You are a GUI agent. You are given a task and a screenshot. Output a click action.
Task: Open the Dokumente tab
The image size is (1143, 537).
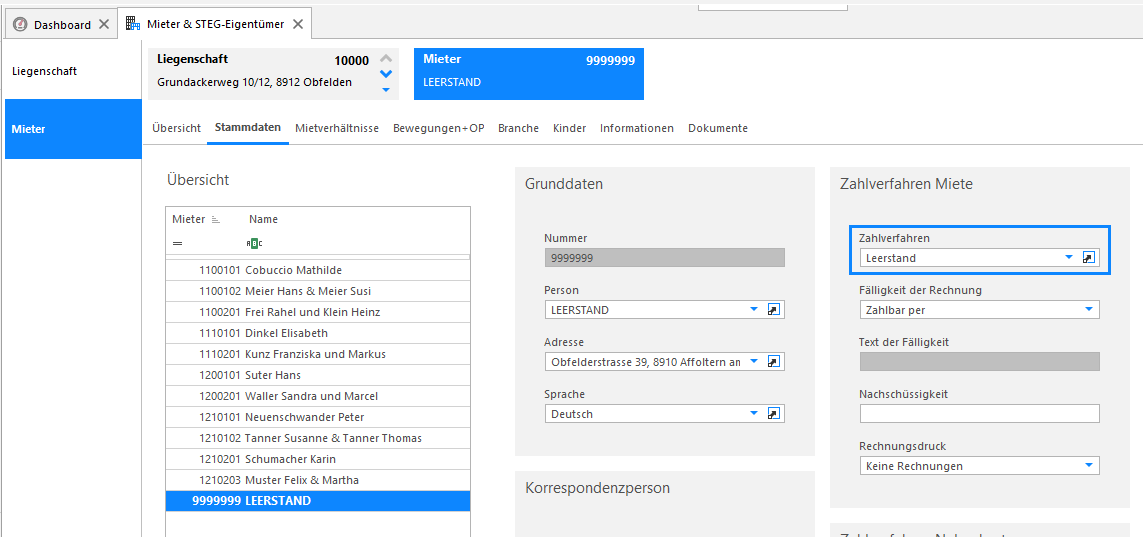718,128
